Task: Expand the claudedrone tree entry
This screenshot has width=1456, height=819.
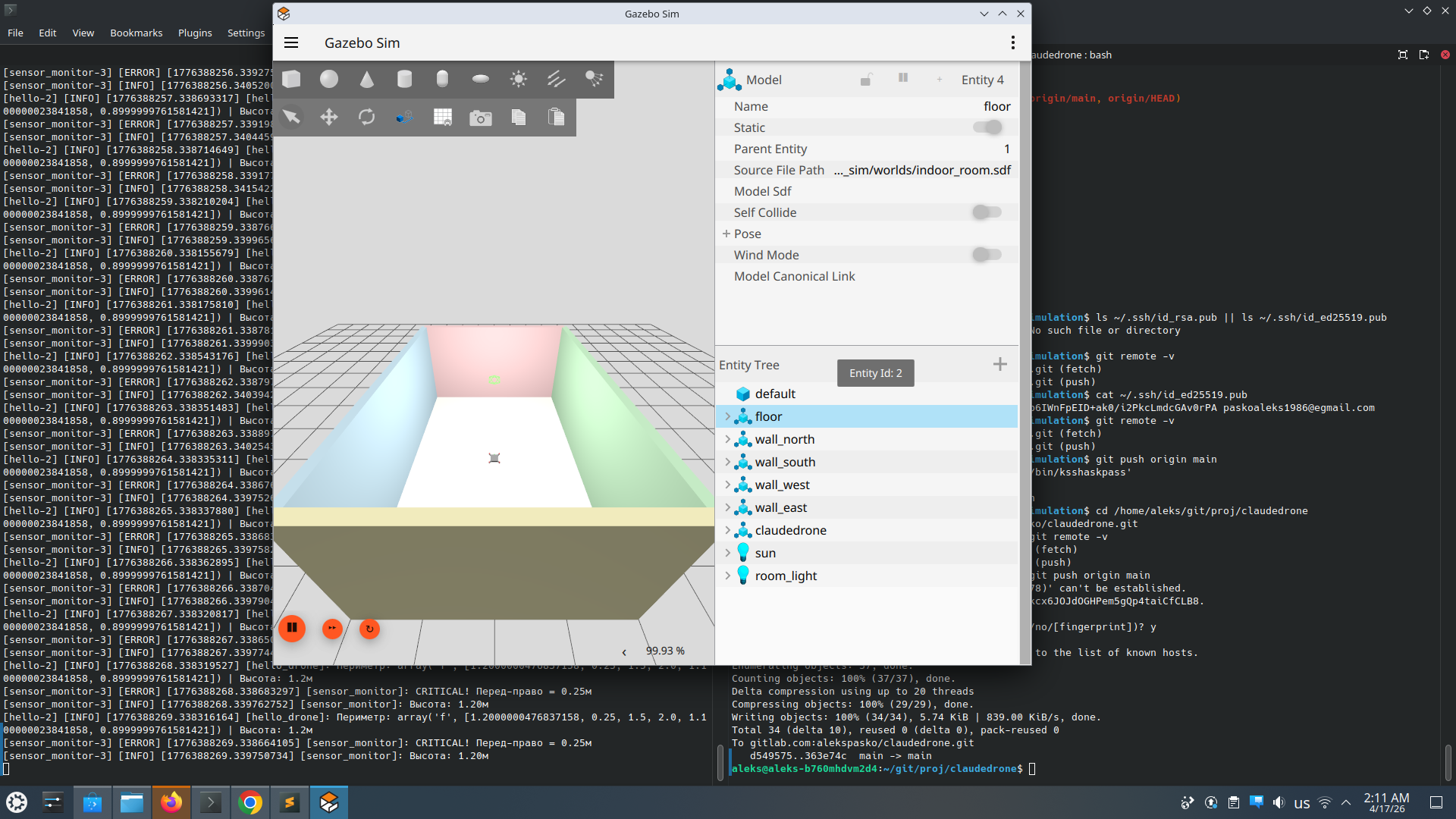Action: [727, 530]
